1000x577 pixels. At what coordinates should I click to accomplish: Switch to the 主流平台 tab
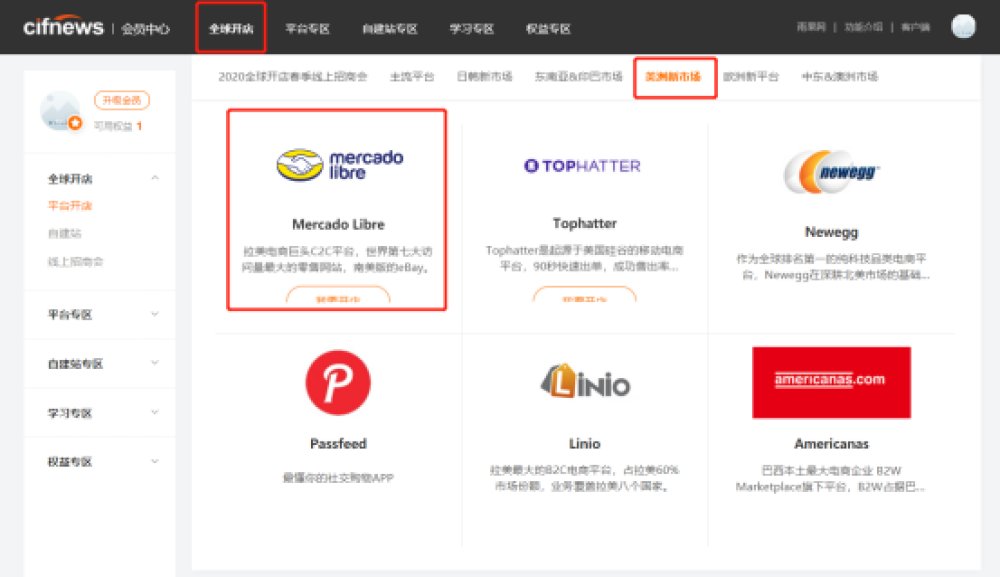412,77
